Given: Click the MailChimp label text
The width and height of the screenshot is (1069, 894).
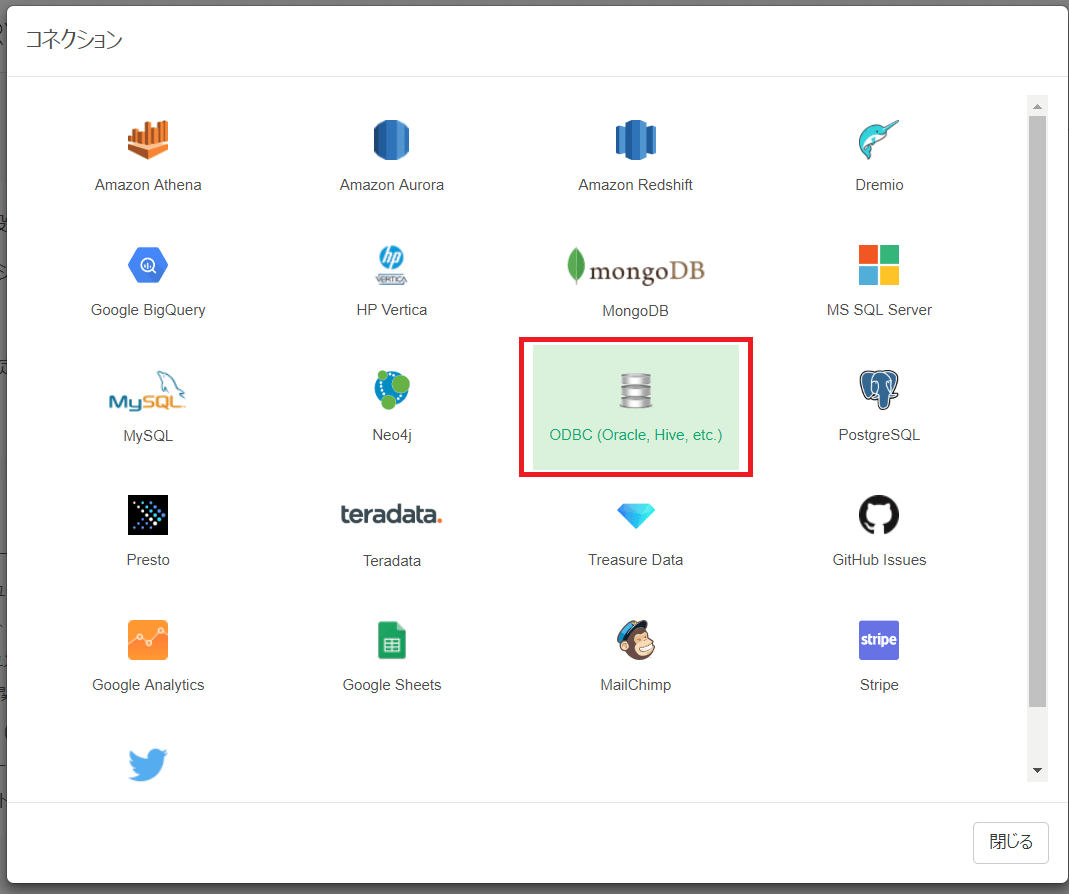Looking at the screenshot, I should [635, 685].
